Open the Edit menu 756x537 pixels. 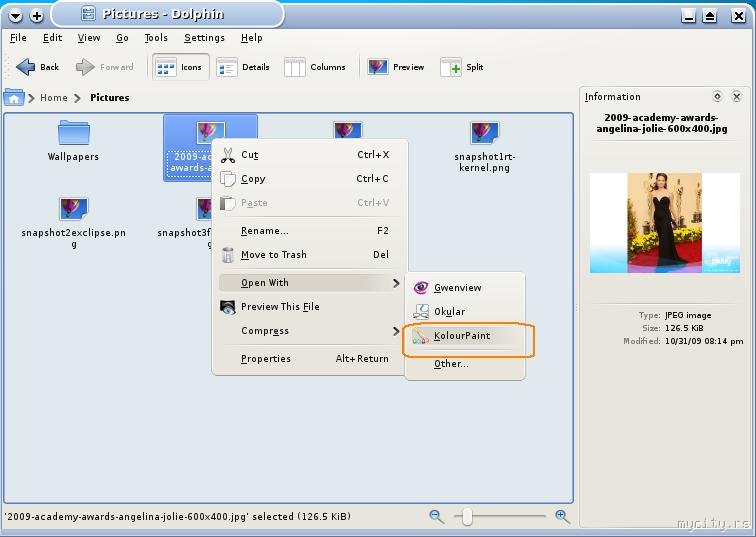pyautogui.click(x=52, y=38)
